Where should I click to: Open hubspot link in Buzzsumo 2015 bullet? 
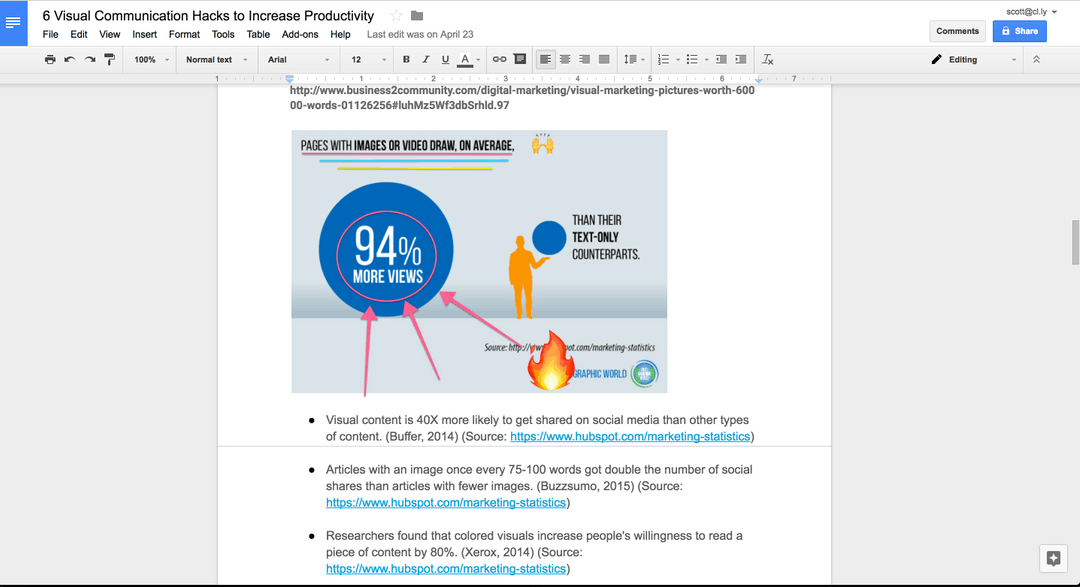[x=446, y=503]
